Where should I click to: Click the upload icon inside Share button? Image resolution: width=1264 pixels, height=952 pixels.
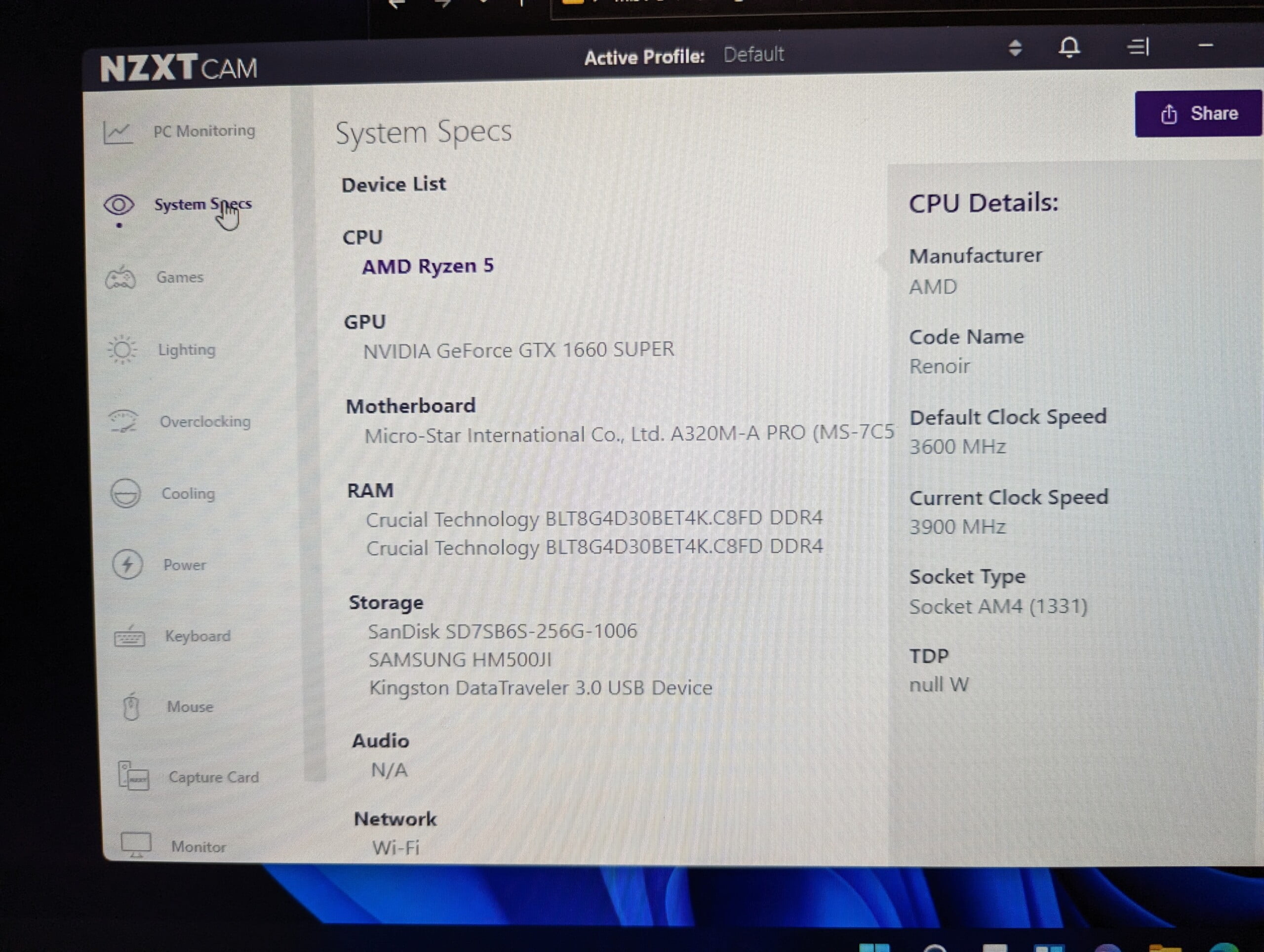pos(1169,114)
